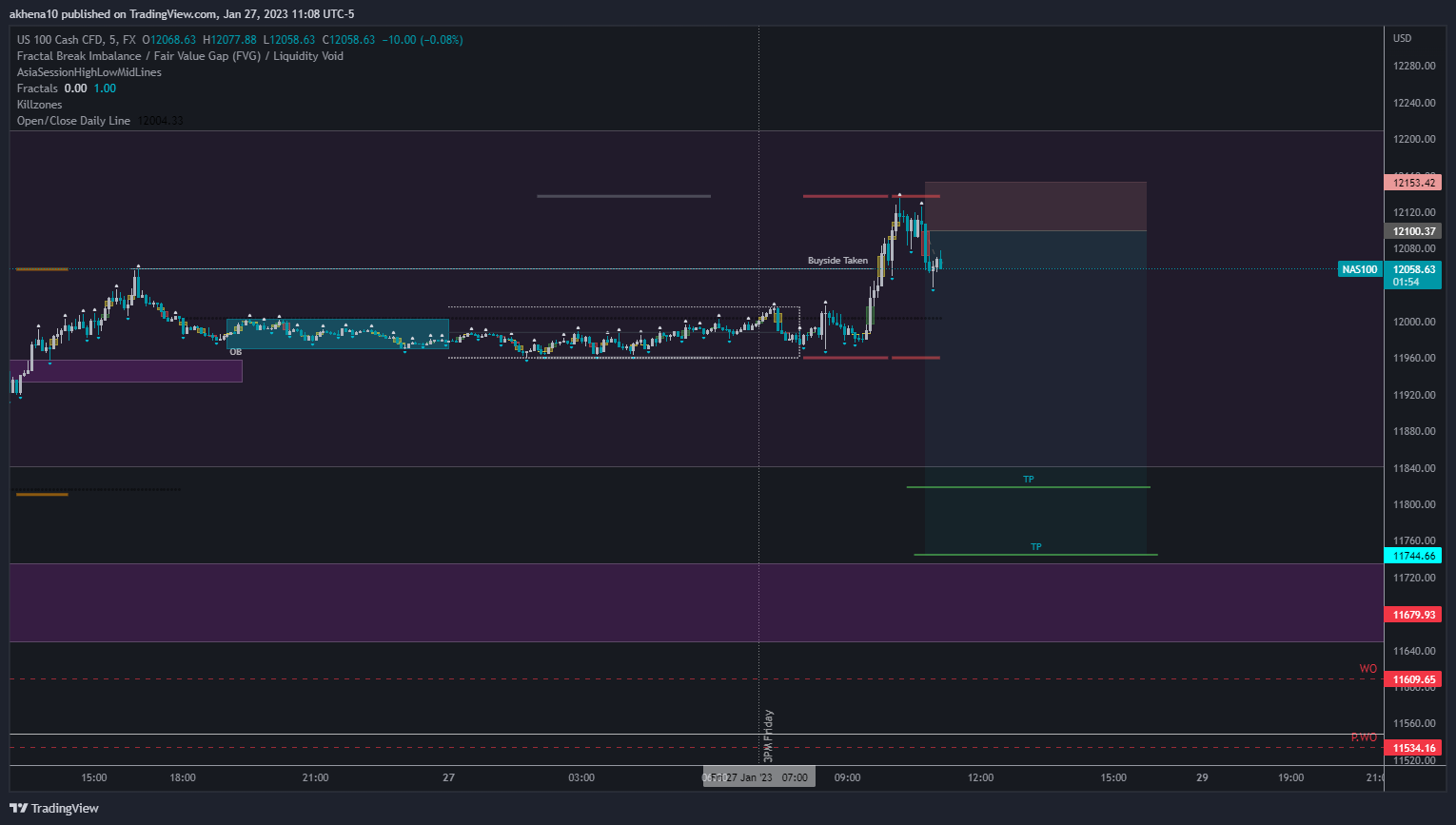This screenshot has height=825, width=1456.
Task: Click the OB order block label
Action: click(x=236, y=352)
